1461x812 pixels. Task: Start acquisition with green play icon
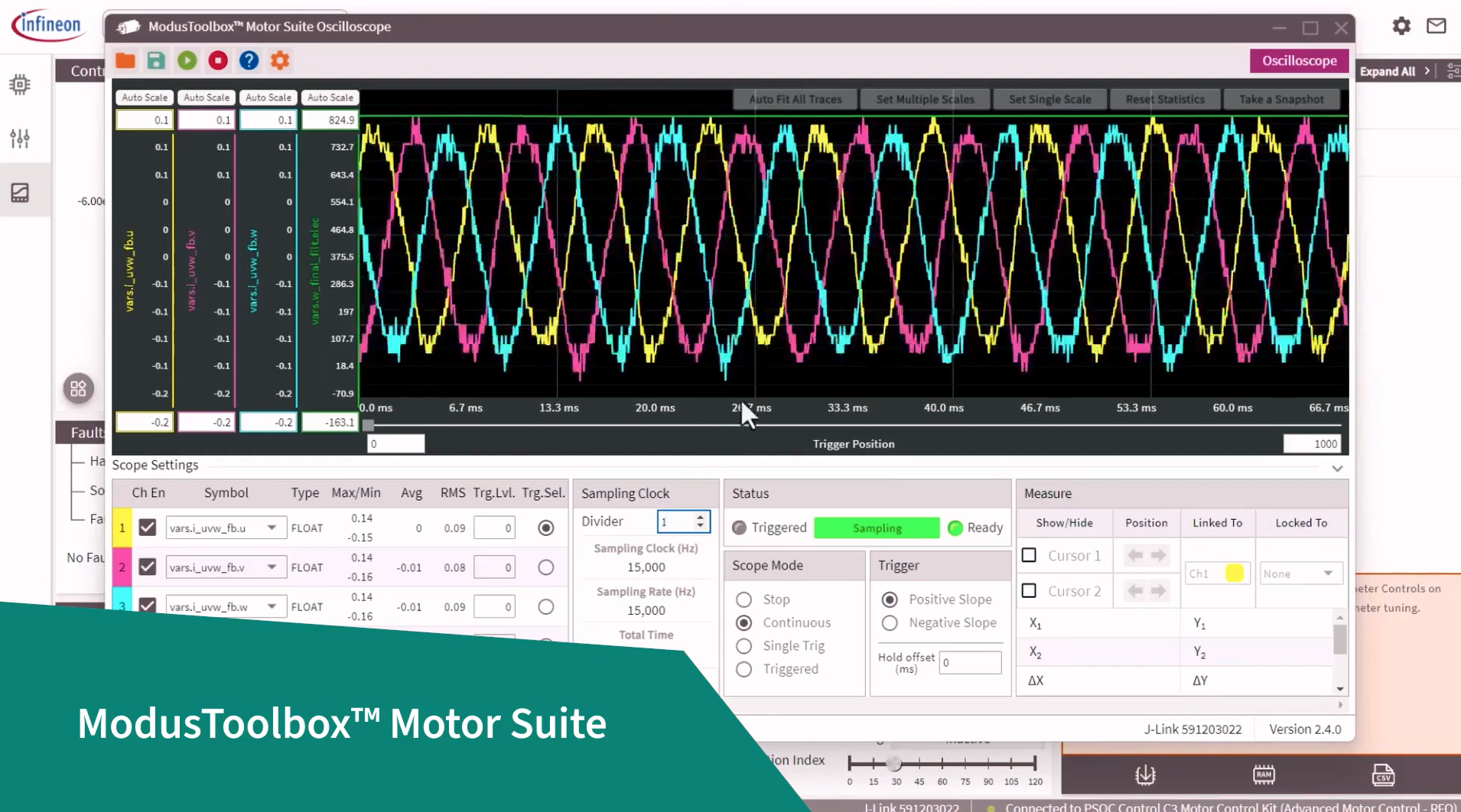187,60
